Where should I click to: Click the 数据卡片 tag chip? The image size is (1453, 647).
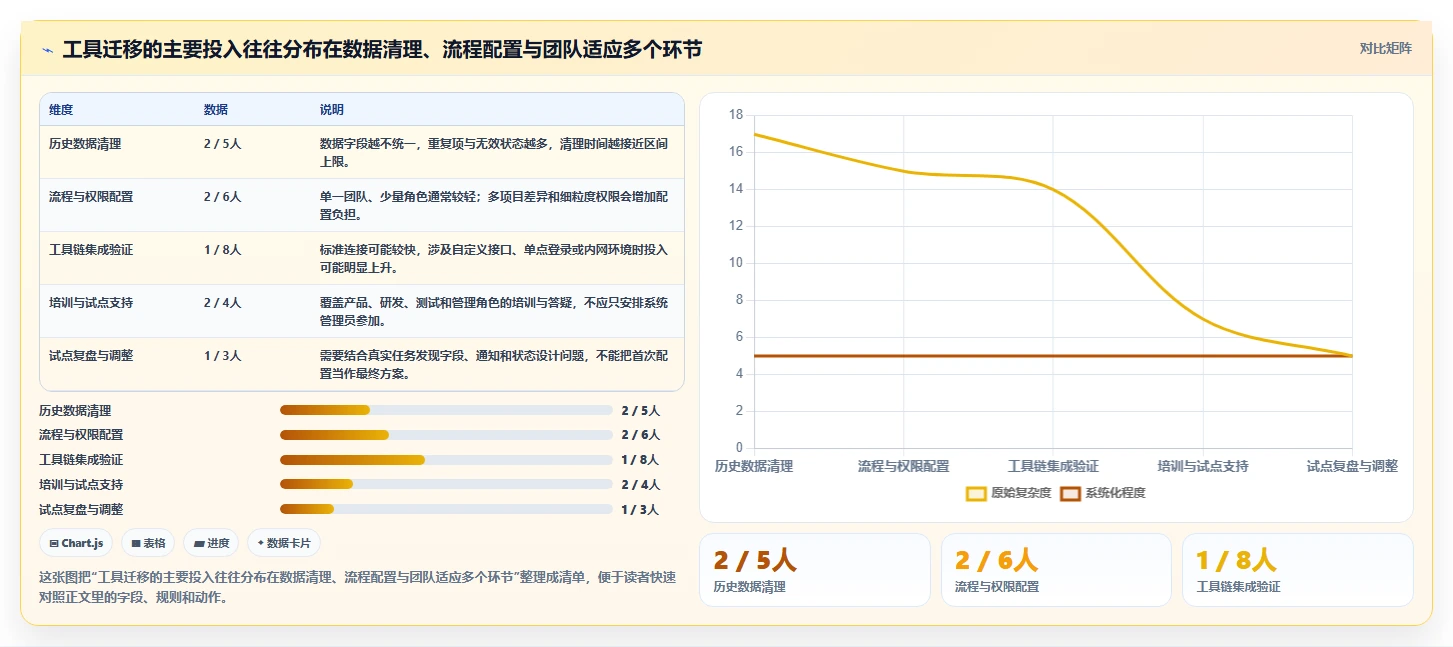284,543
